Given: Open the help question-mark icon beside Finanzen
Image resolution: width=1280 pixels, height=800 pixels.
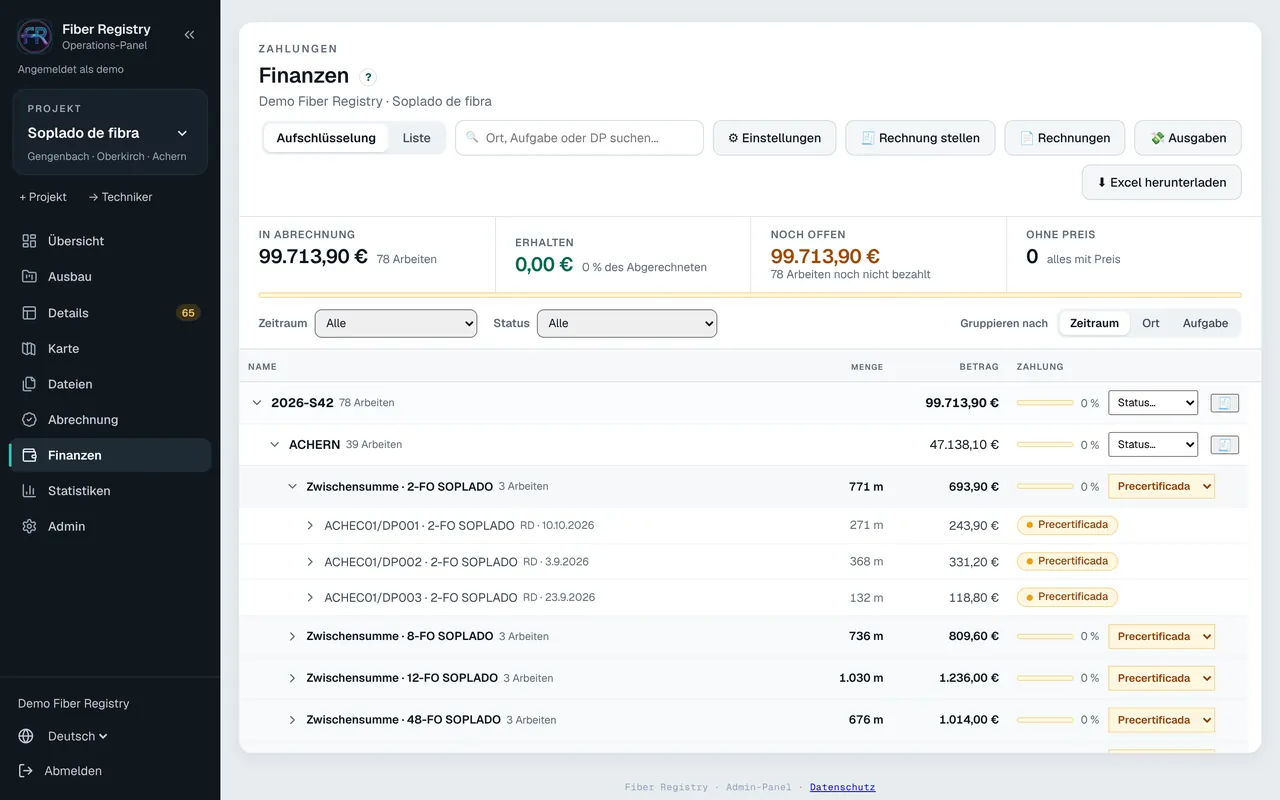Looking at the screenshot, I should point(368,77).
